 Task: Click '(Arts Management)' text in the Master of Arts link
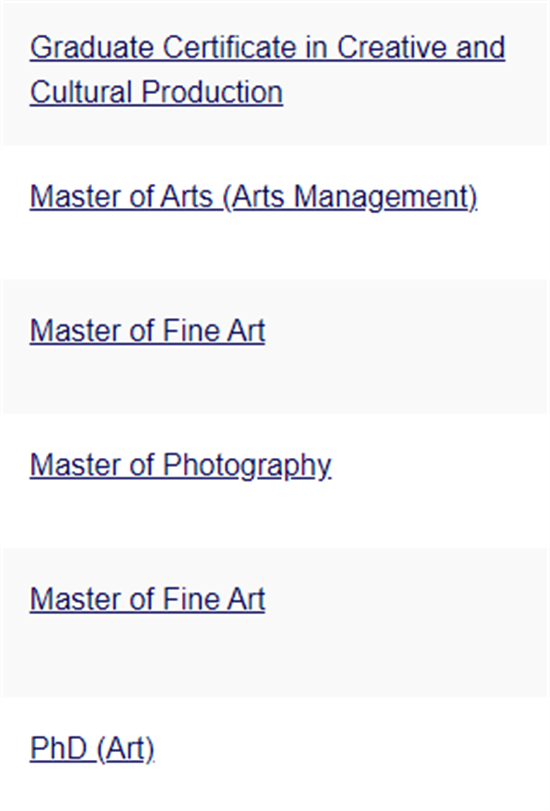tap(350, 197)
